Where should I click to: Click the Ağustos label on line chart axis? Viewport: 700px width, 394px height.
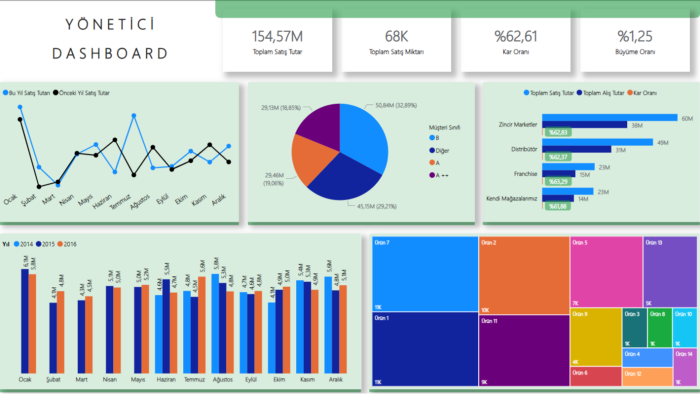pyautogui.click(x=140, y=202)
